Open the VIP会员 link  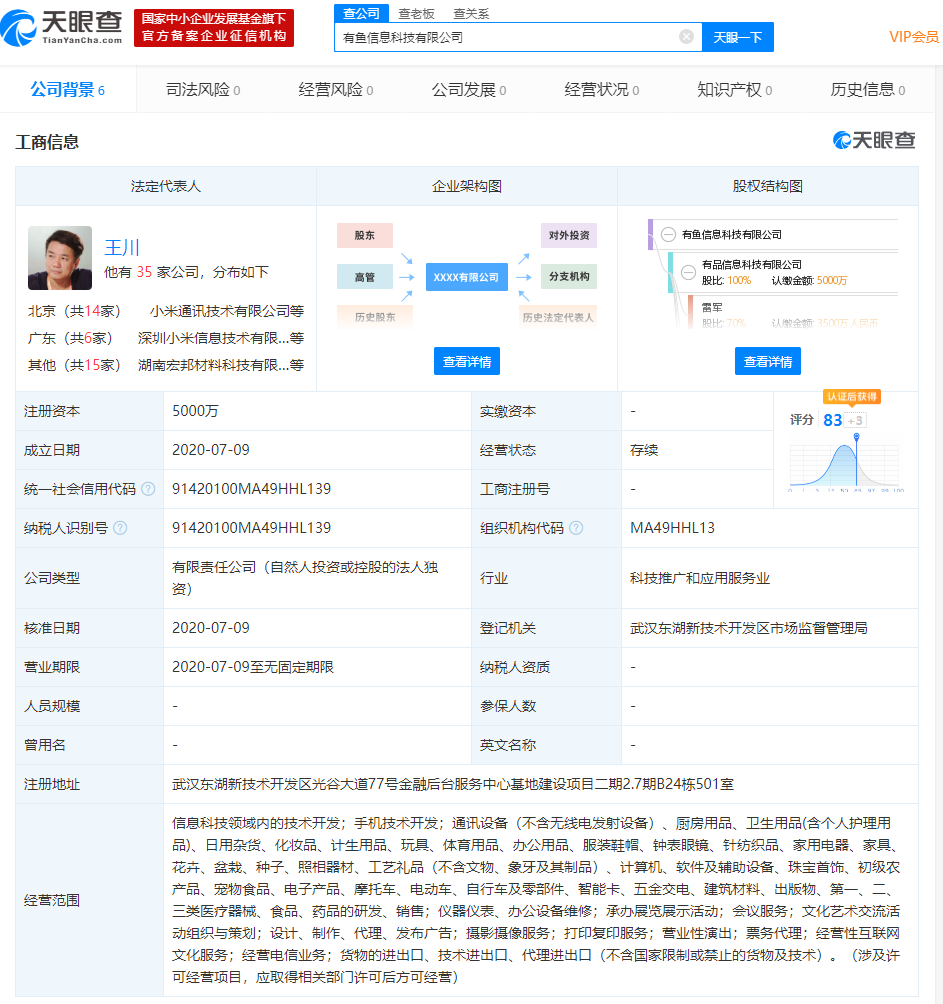pos(913,37)
